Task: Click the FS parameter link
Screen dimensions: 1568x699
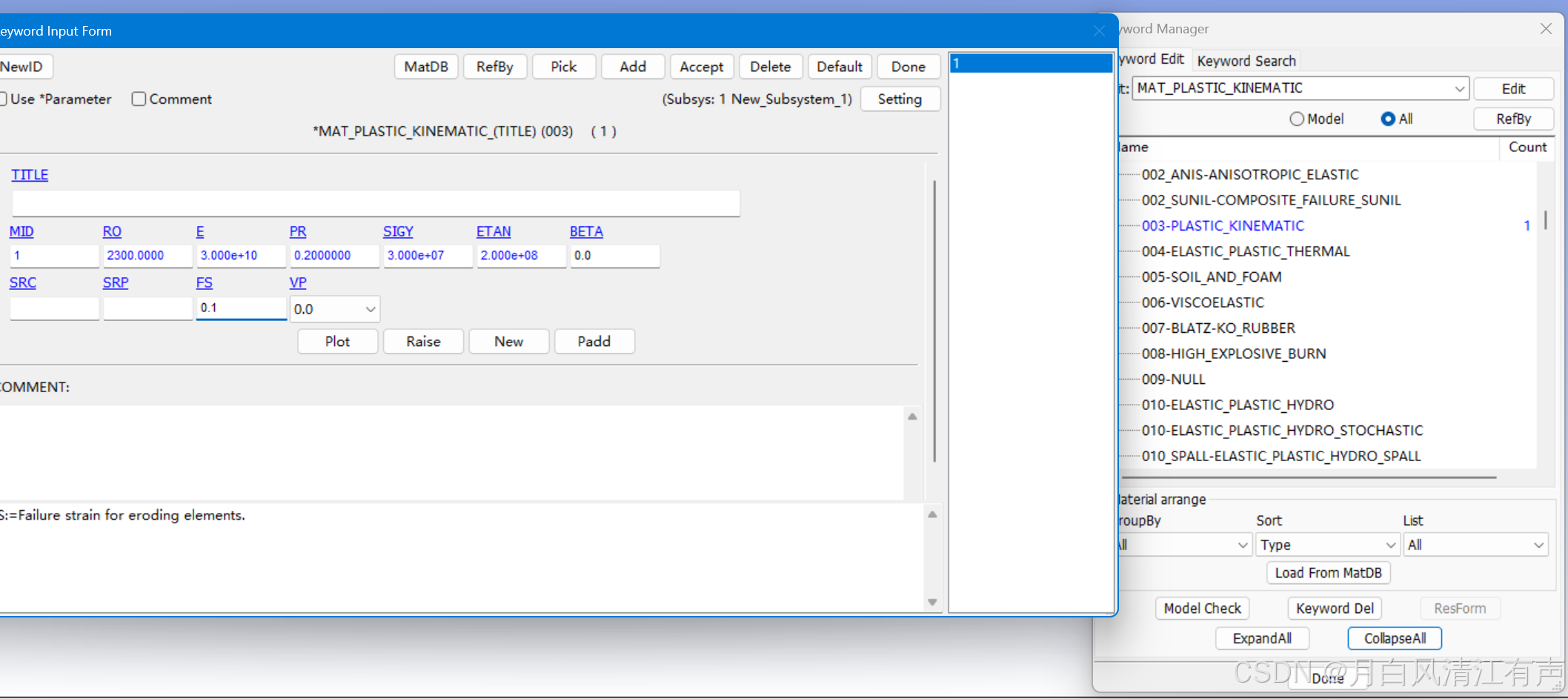Action: coord(205,282)
